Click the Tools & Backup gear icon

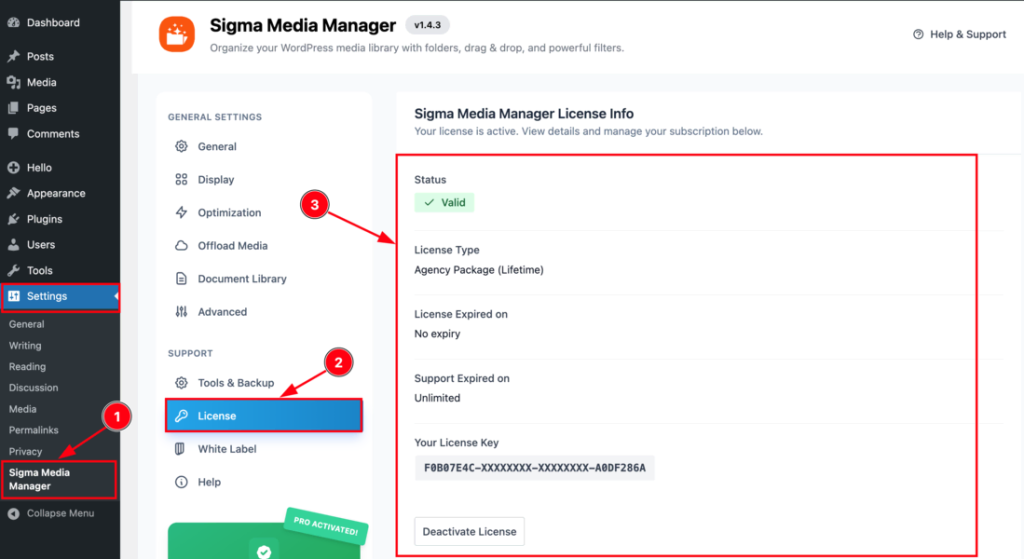(182, 383)
